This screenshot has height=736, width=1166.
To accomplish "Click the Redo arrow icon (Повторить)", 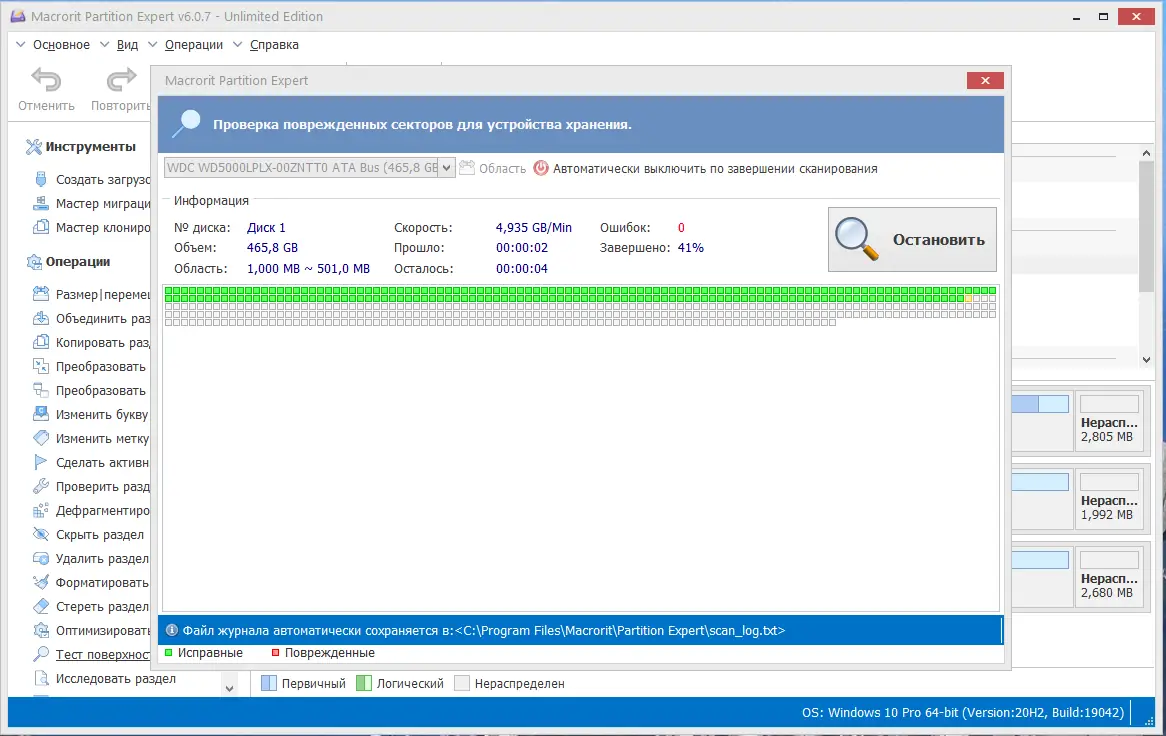I will [x=121, y=80].
